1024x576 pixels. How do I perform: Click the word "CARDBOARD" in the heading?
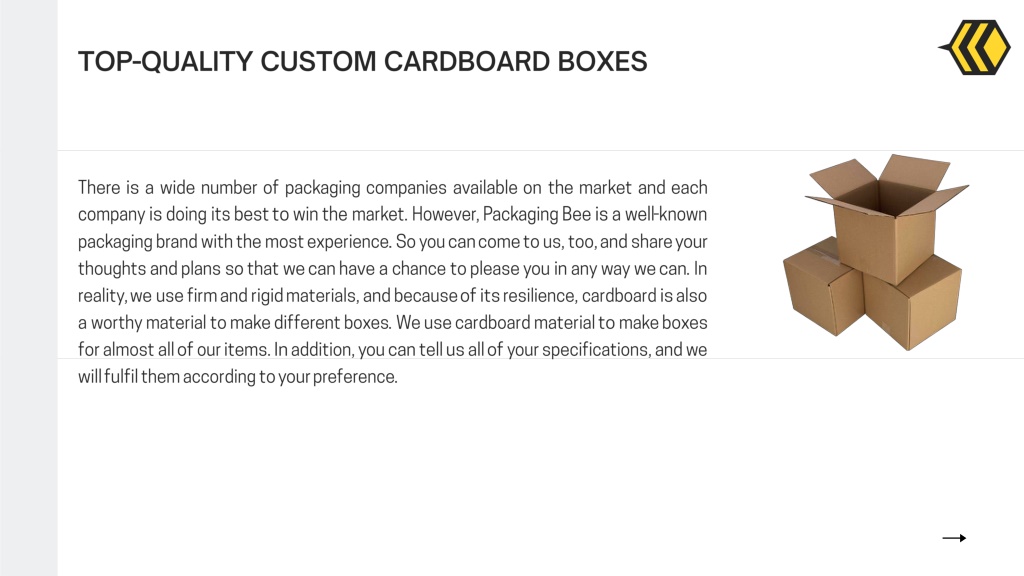(x=466, y=61)
